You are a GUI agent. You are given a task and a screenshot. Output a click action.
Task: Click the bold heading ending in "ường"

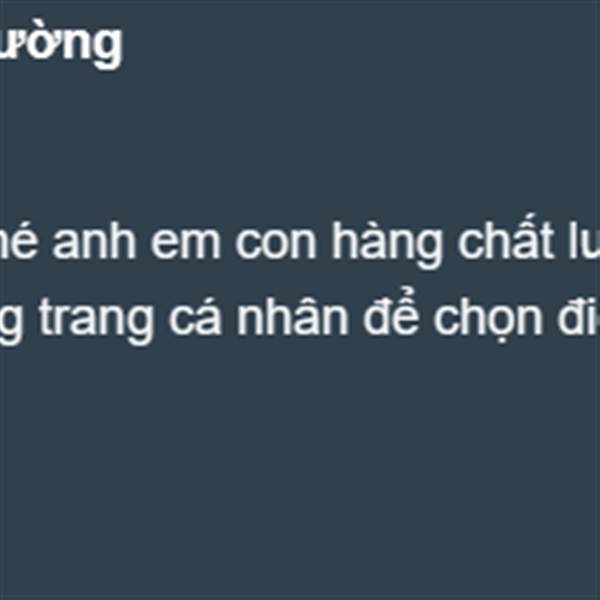pos(61,46)
